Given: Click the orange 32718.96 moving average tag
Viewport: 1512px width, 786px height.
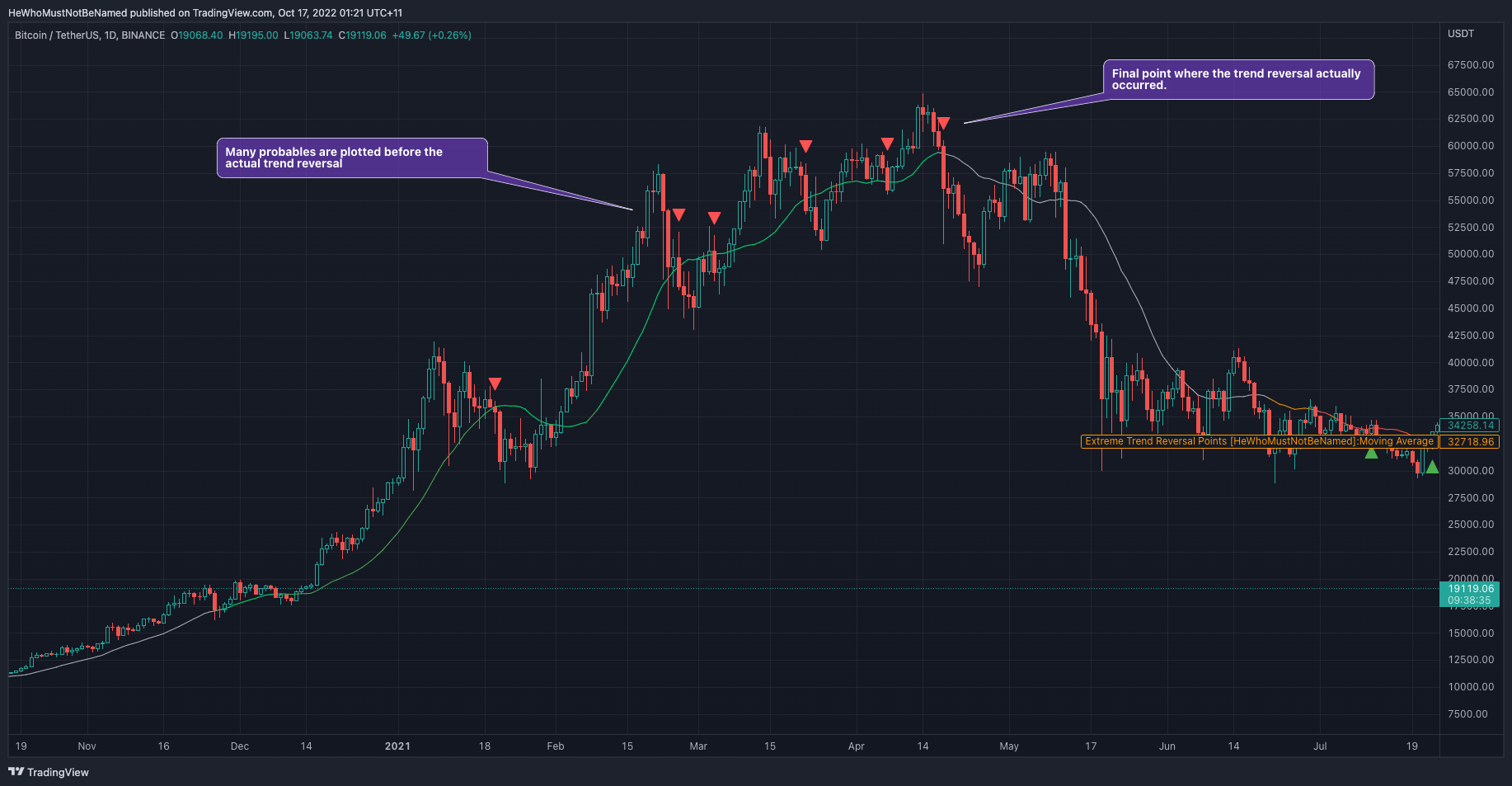Looking at the screenshot, I should [1469, 442].
